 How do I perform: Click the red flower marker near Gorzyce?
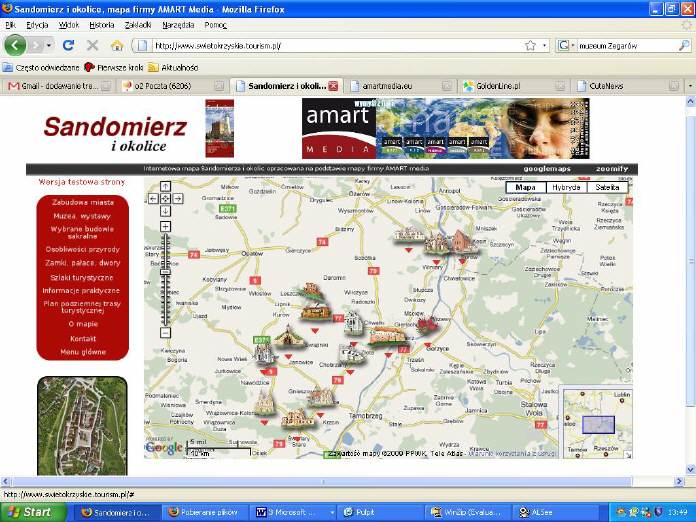pyautogui.click(x=427, y=327)
